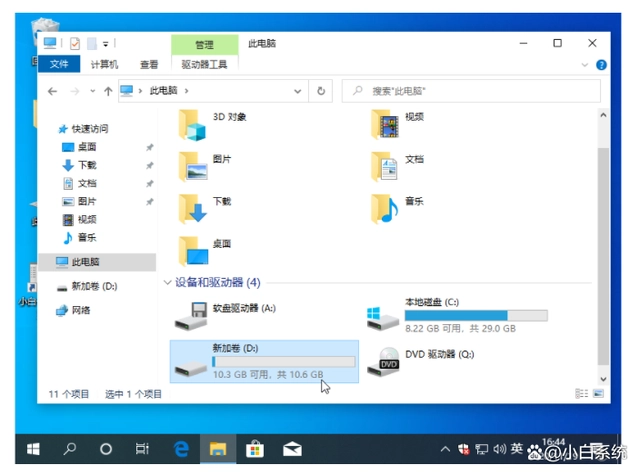Launch Edge browser from taskbar
This screenshot has height=475, width=640.
pyautogui.click(x=181, y=449)
